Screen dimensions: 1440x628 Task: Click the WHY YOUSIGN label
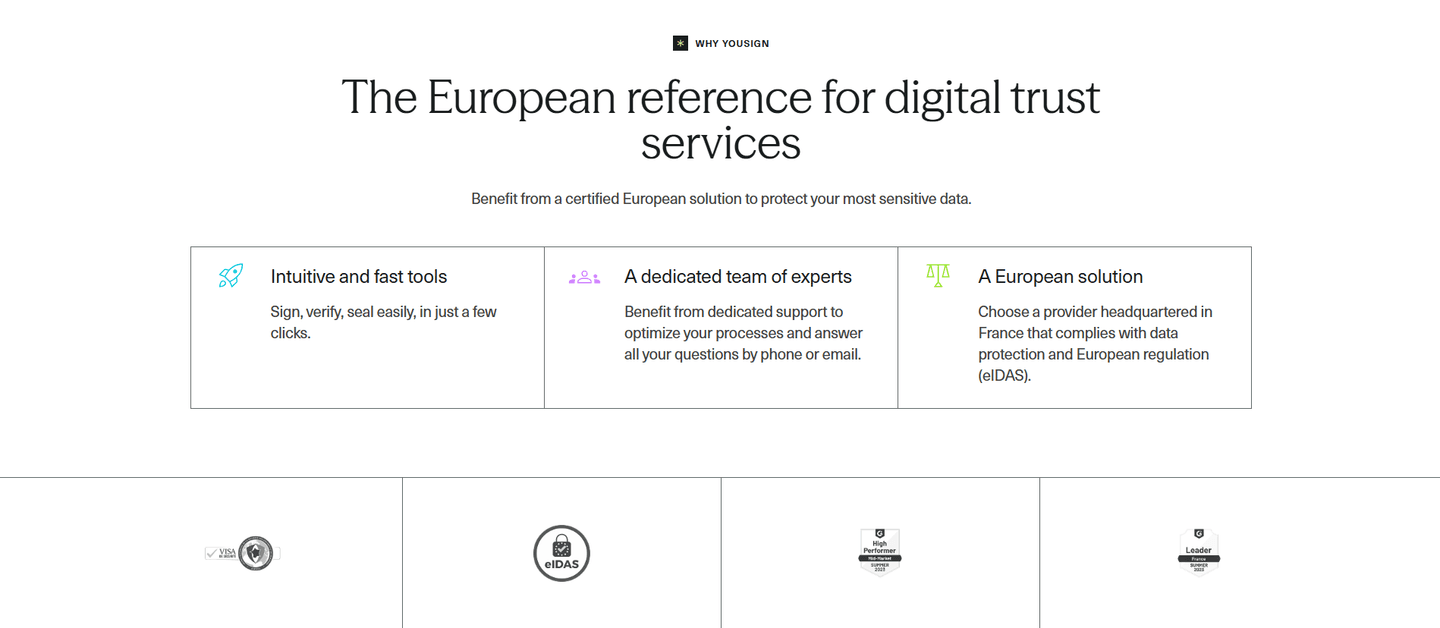732,44
